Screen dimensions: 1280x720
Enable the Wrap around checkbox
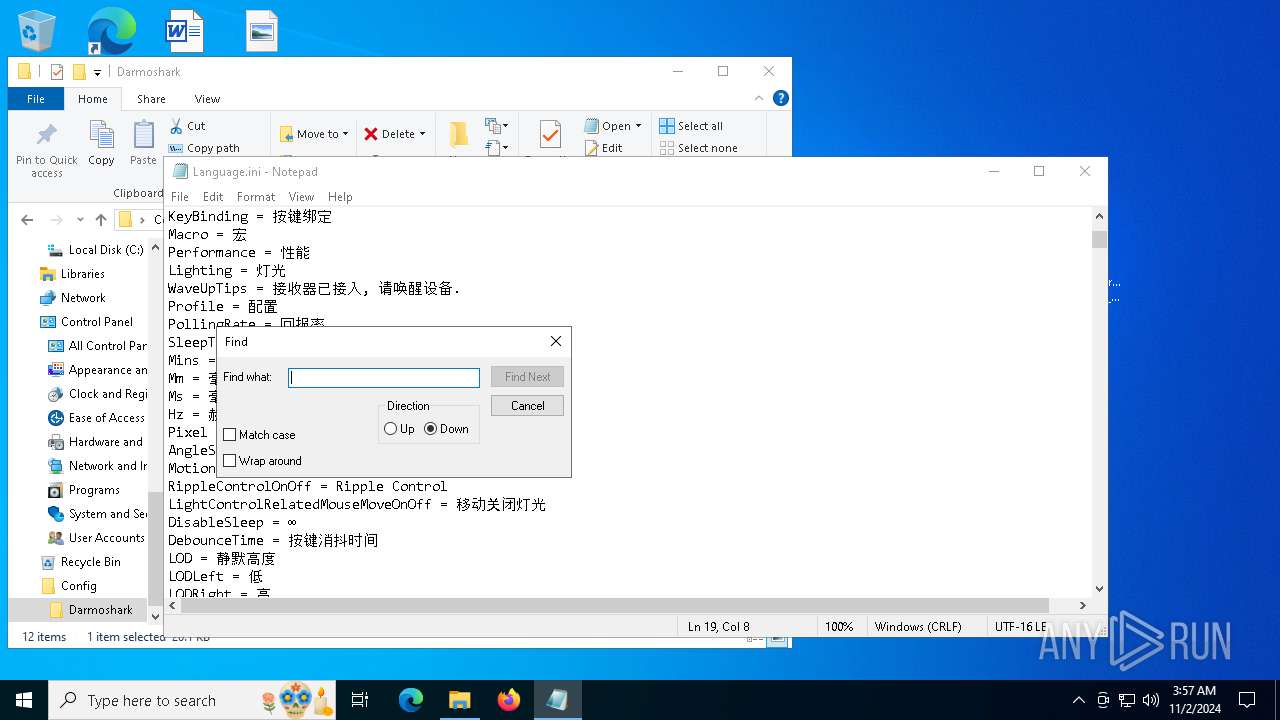tap(230, 461)
